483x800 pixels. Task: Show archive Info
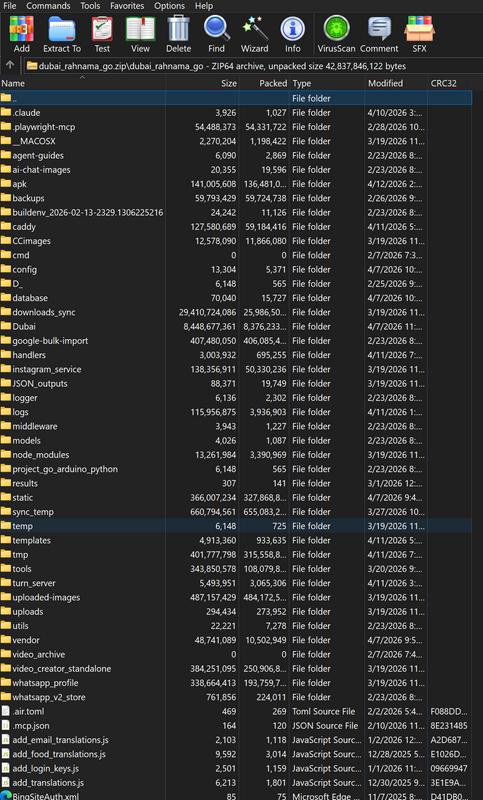pyautogui.click(x=293, y=34)
